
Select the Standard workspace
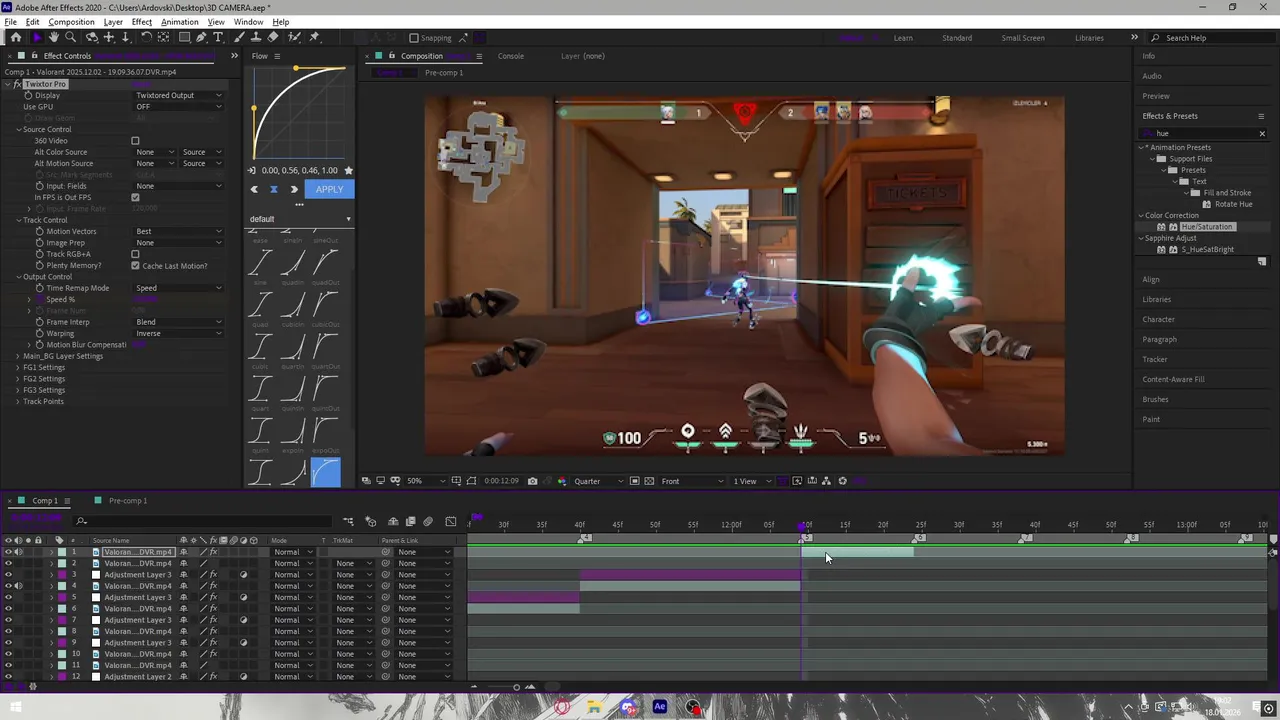point(957,38)
